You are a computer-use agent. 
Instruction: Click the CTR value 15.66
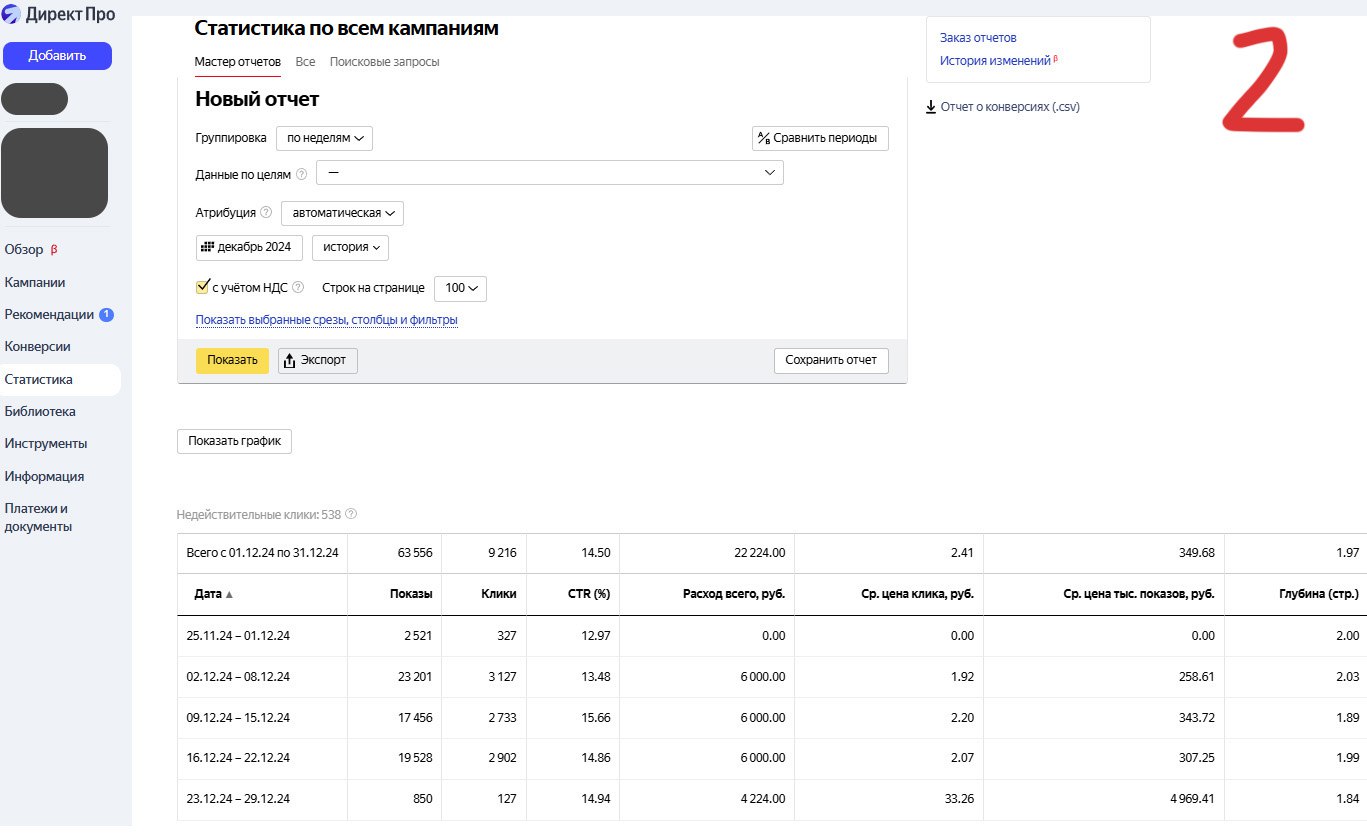coord(596,718)
